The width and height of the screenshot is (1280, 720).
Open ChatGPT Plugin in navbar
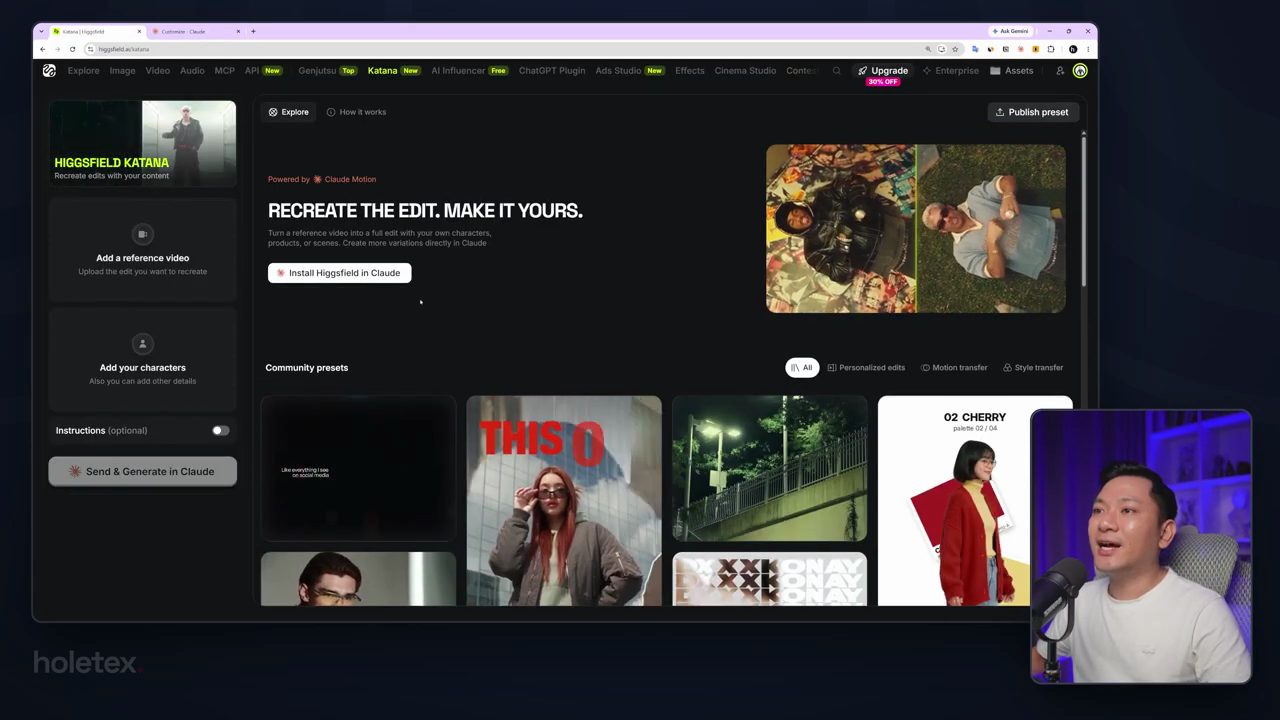click(552, 71)
